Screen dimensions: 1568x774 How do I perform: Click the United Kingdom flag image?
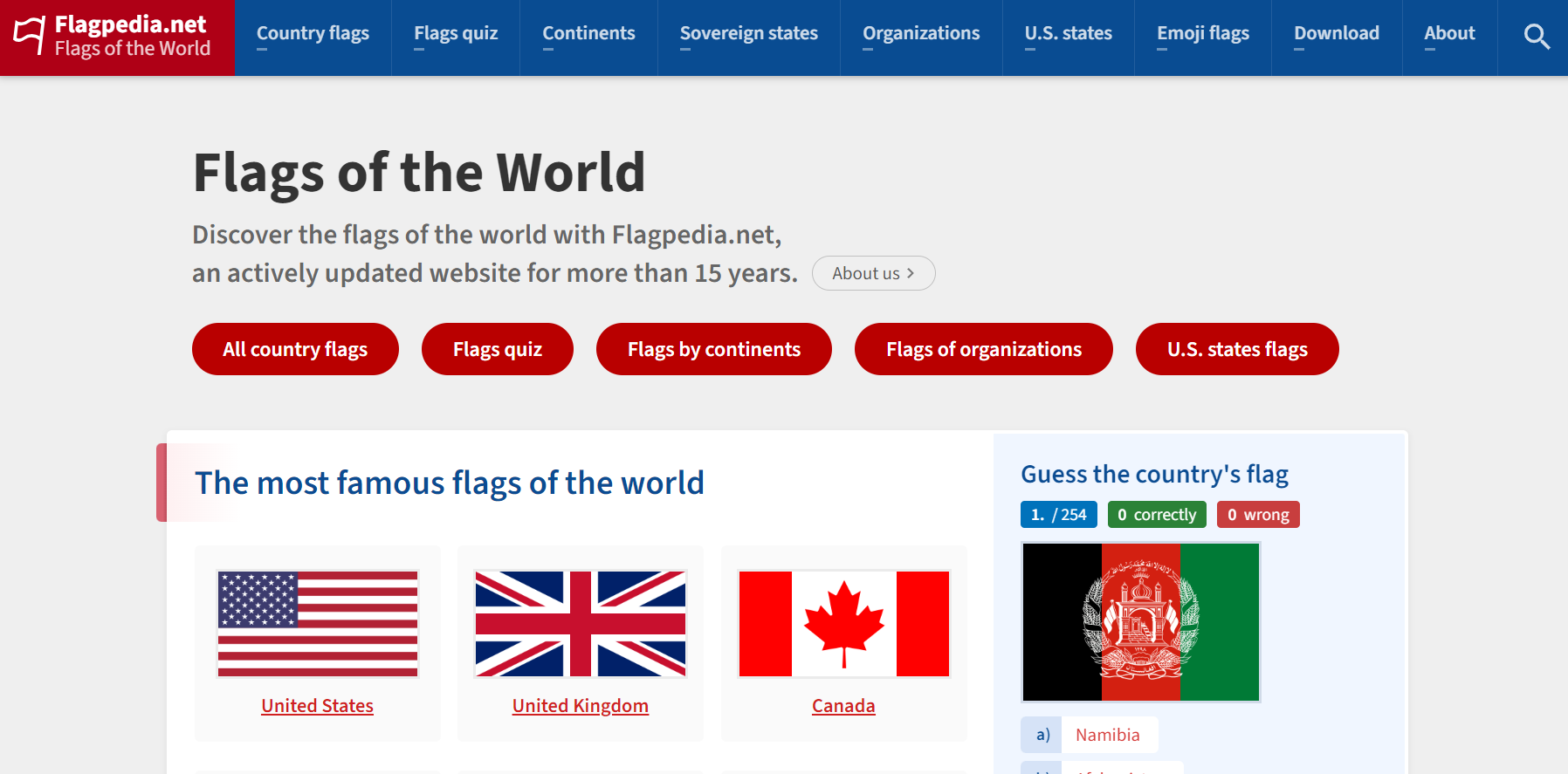click(x=581, y=624)
